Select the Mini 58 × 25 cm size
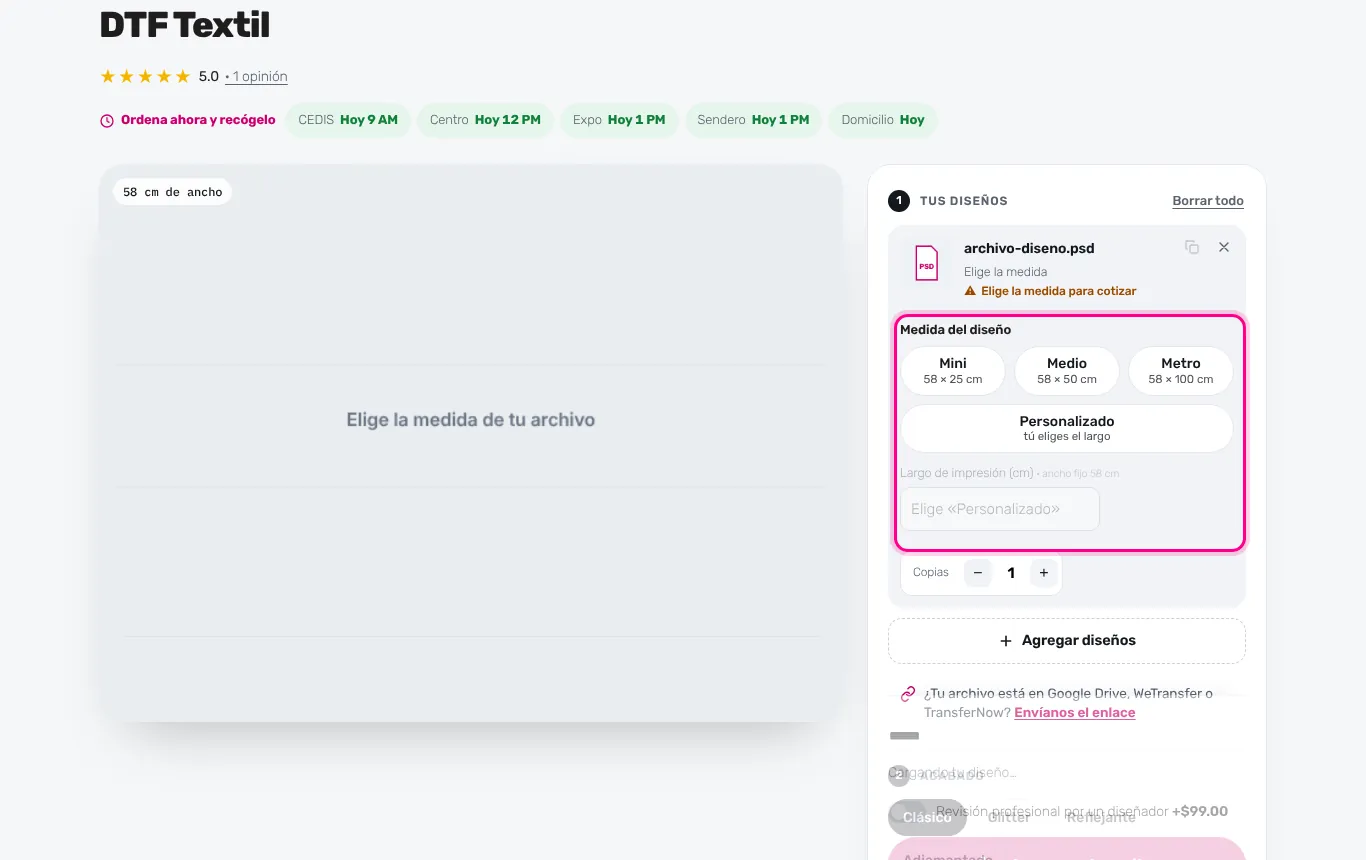Screen dimensions: 1366x860 click(x=953, y=371)
